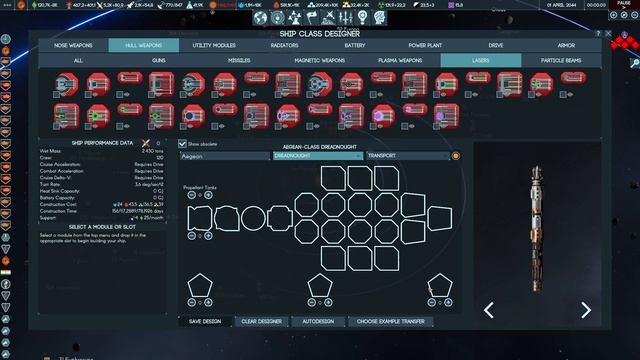Filter hull weapons by MISSILES
This screenshot has width=640, height=360.
(239, 60)
